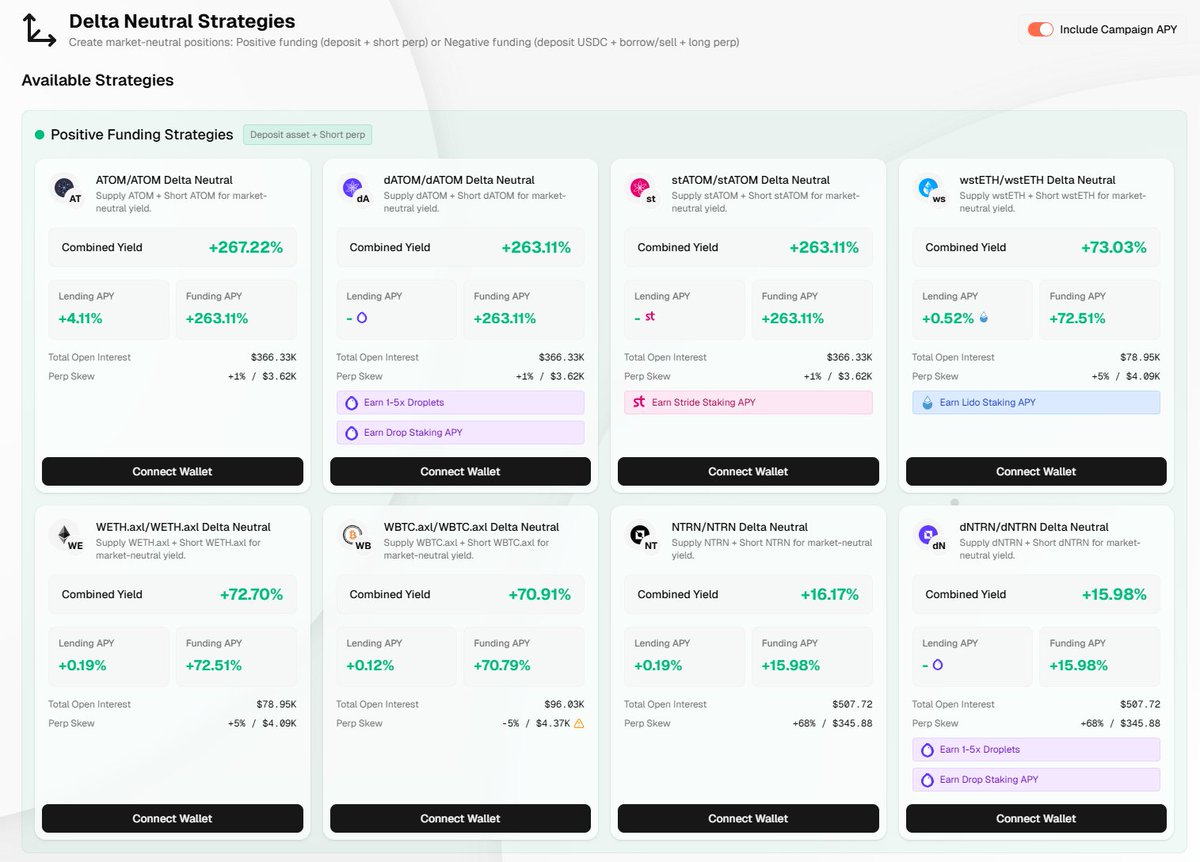Click the stATOM/stATOM Delta Neutral title
1200x862 pixels.
coord(751,180)
